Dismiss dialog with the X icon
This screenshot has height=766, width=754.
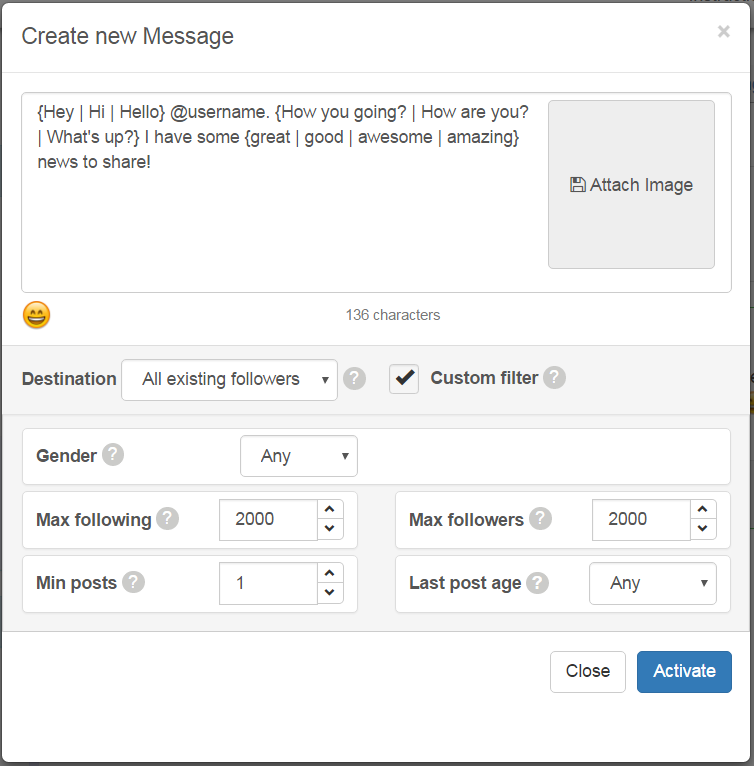tap(724, 31)
